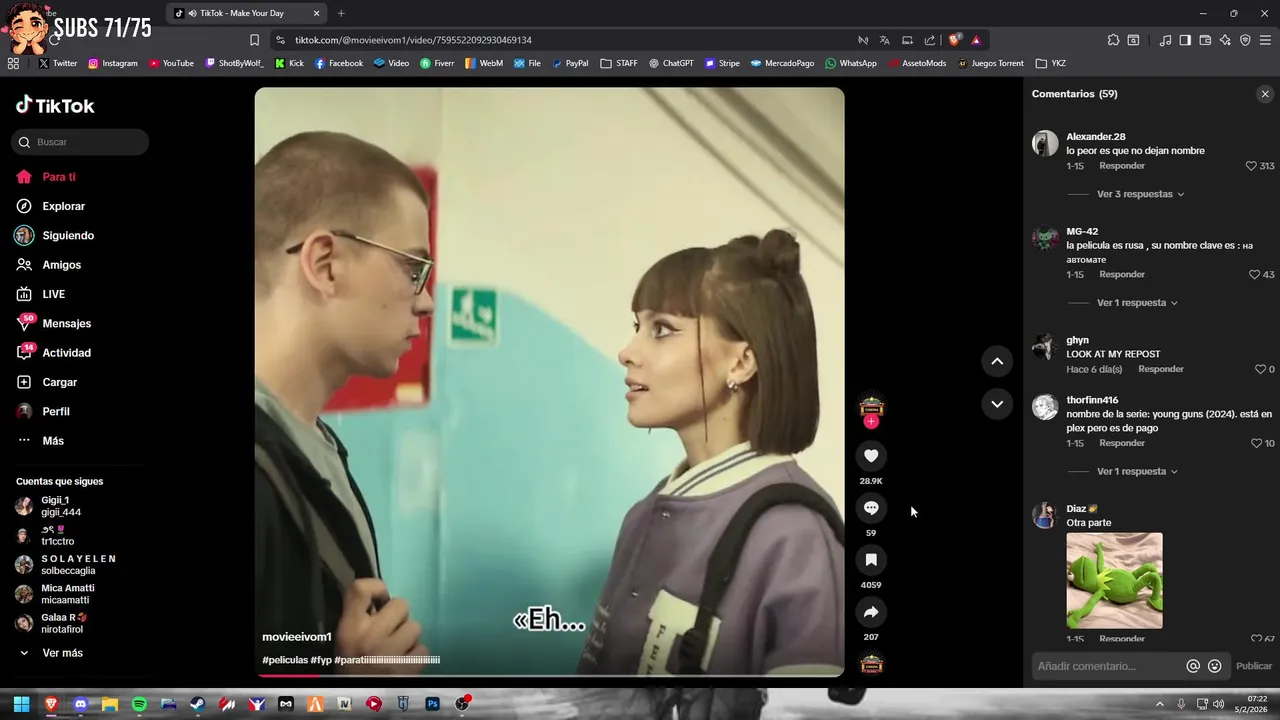Follow movieeivom1 with the red plus badge
1280x720 pixels.
pyautogui.click(x=871, y=422)
